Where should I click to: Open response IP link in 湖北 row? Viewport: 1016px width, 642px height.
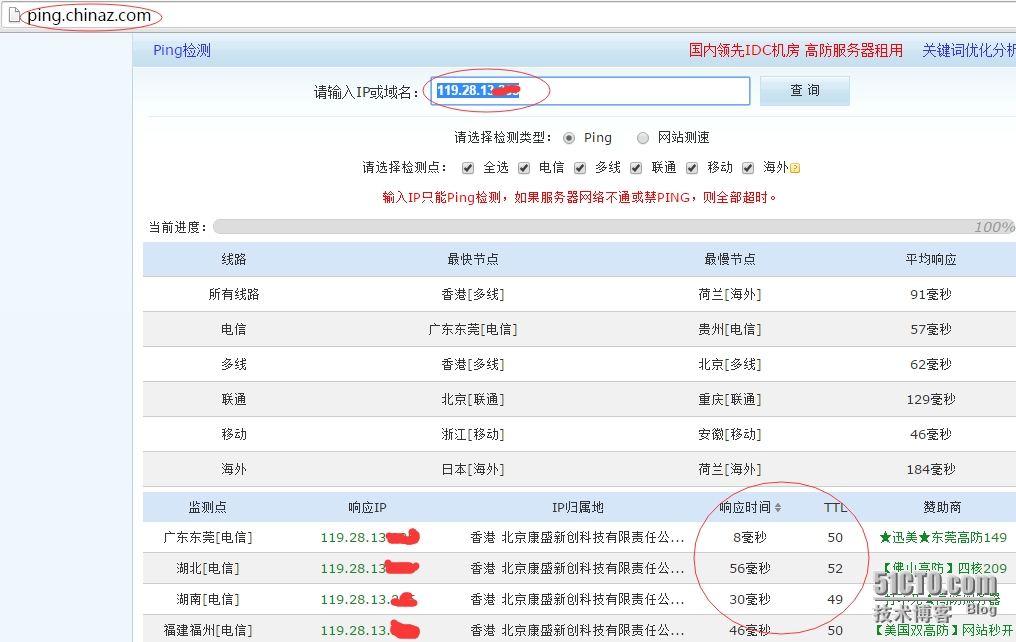(369, 568)
